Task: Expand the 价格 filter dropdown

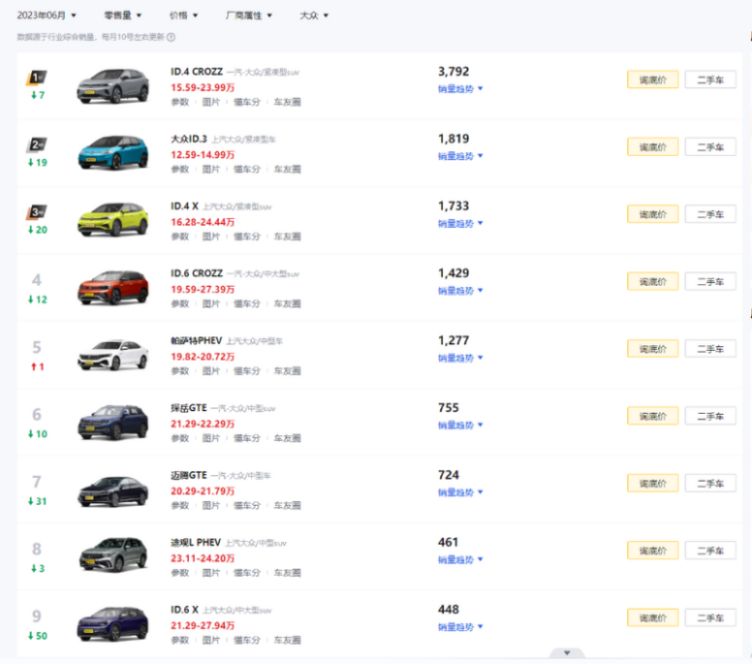Action: point(183,16)
